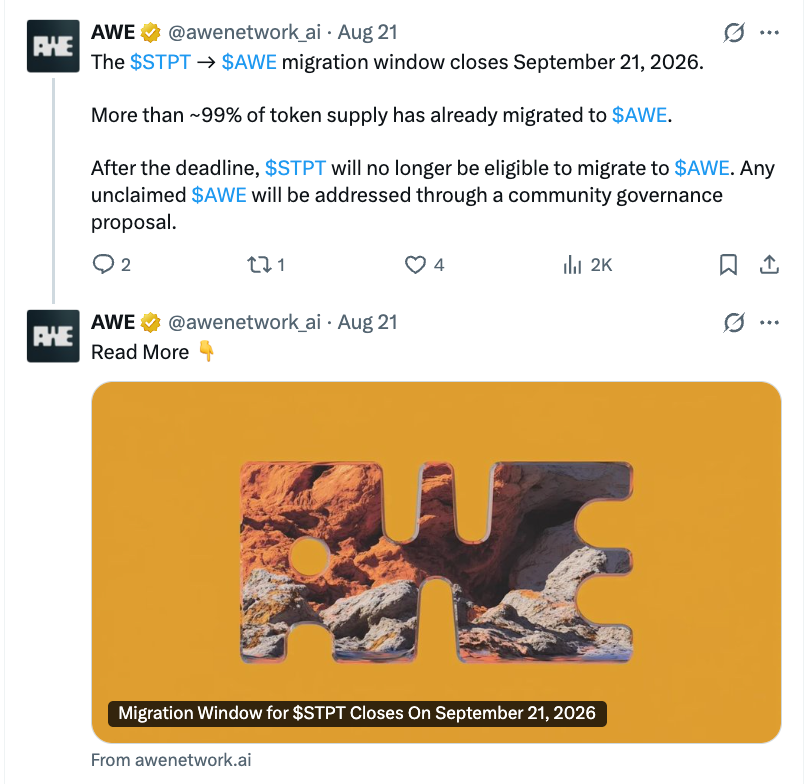Open three-dot more menu on first tweet
This screenshot has height=784, width=806.
(x=770, y=33)
